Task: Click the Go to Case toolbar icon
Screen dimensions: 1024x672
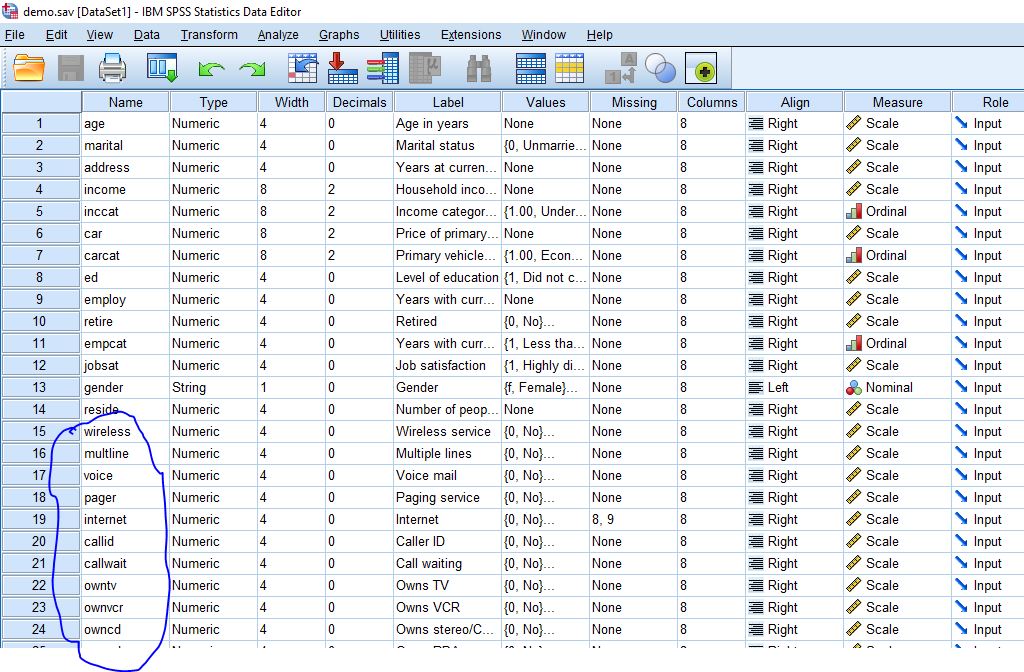Action: pyautogui.click(x=302, y=68)
